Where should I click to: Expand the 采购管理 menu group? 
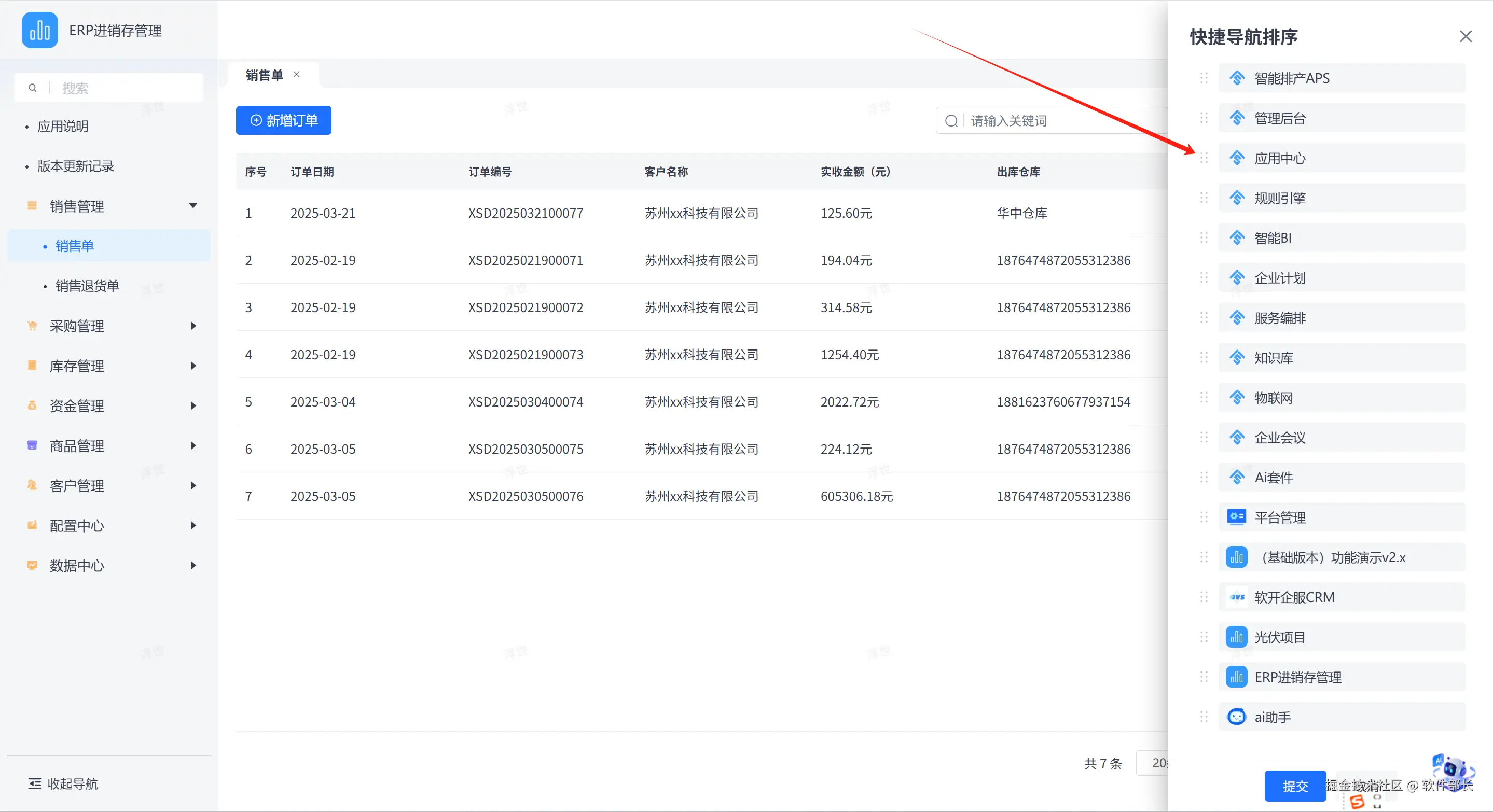(x=193, y=326)
